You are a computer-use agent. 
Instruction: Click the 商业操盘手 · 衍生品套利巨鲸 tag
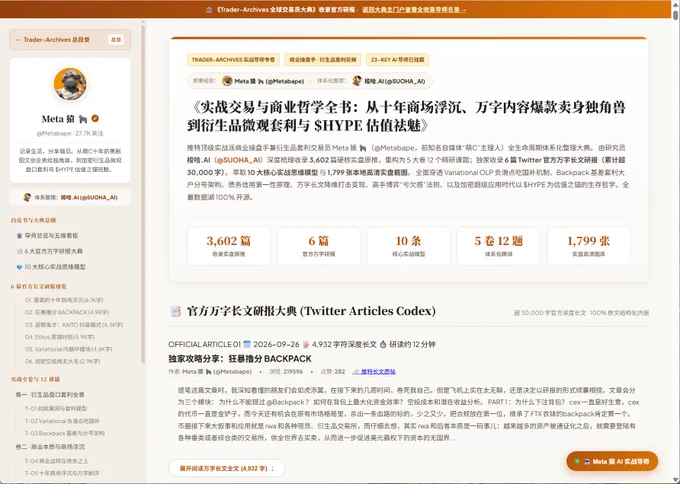[x=323, y=60]
